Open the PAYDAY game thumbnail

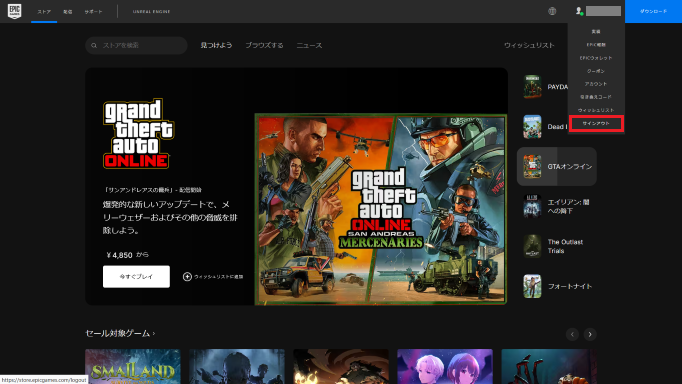[x=532, y=87]
